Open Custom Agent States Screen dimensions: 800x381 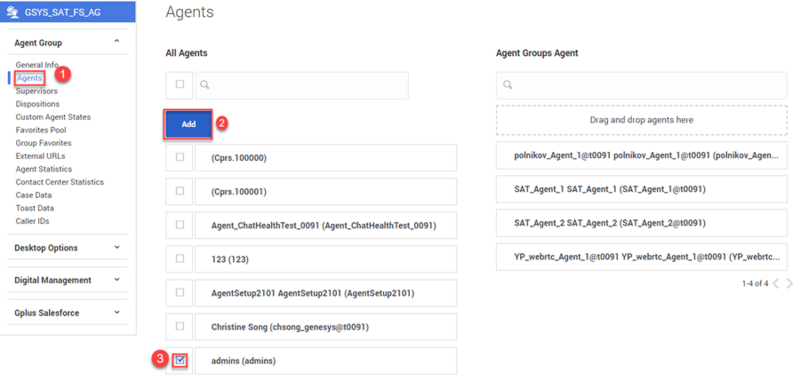[53, 117]
